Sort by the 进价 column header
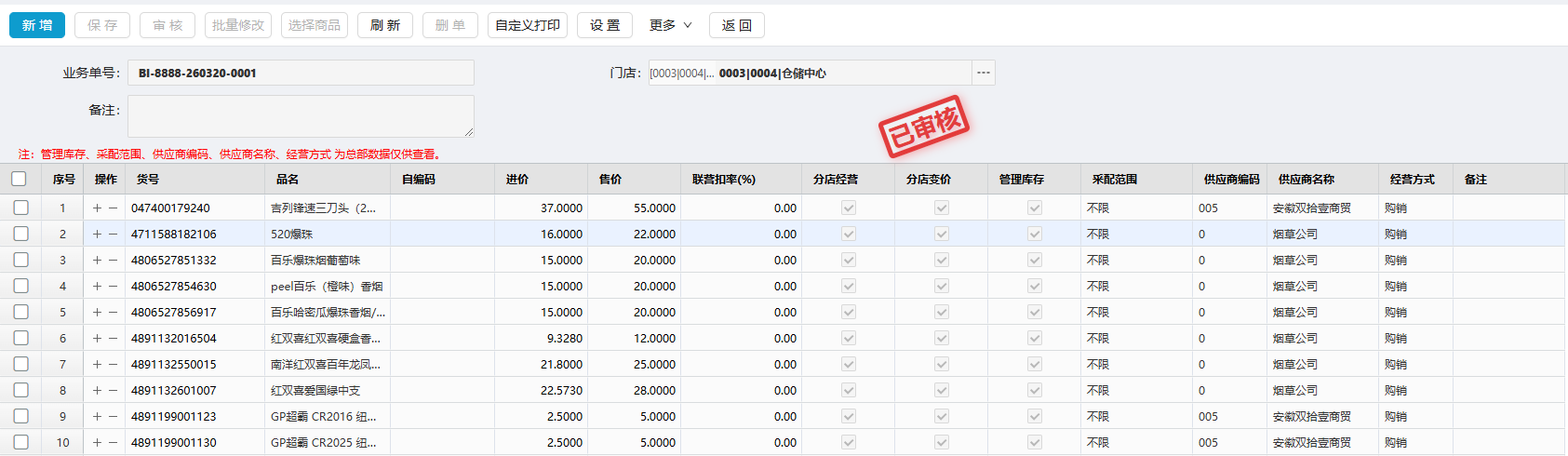The width and height of the screenshot is (1568, 456). pyautogui.click(x=517, y=179)
